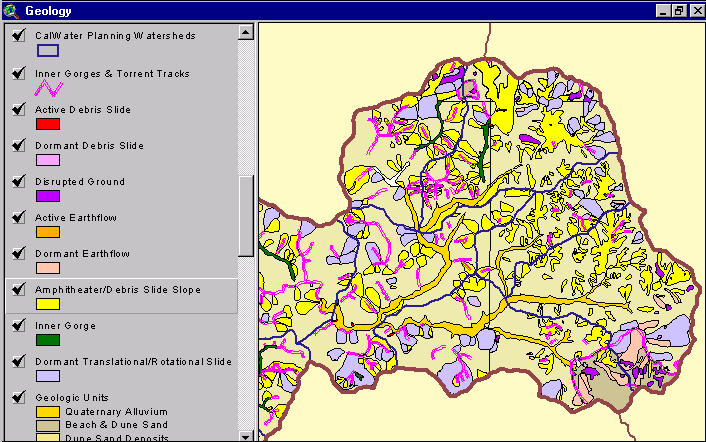
Task: Click the lavender Dormant Translational Slide swatch
Action: coord(48,376)
